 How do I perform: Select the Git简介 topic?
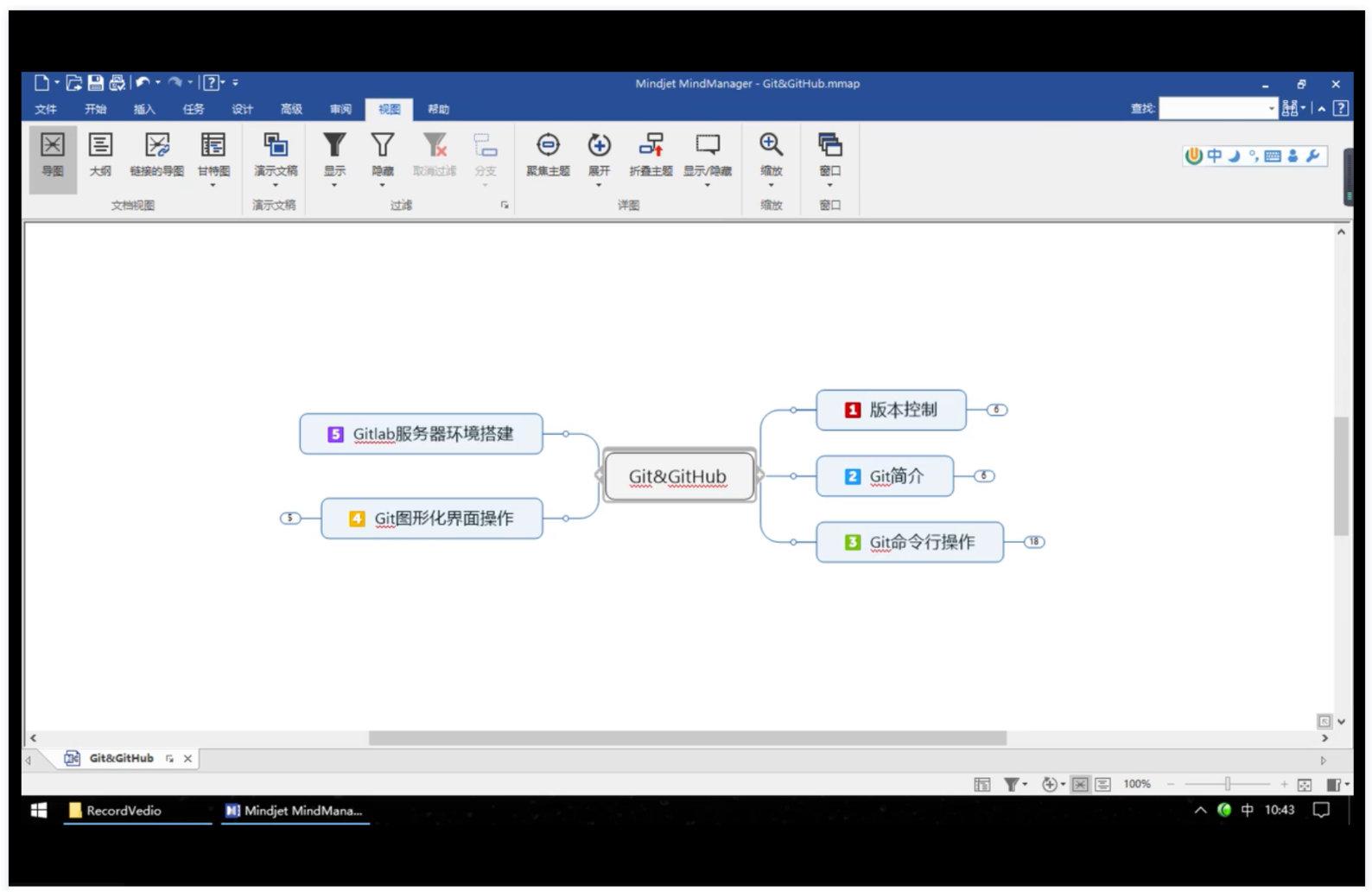(x=885, y=476)
